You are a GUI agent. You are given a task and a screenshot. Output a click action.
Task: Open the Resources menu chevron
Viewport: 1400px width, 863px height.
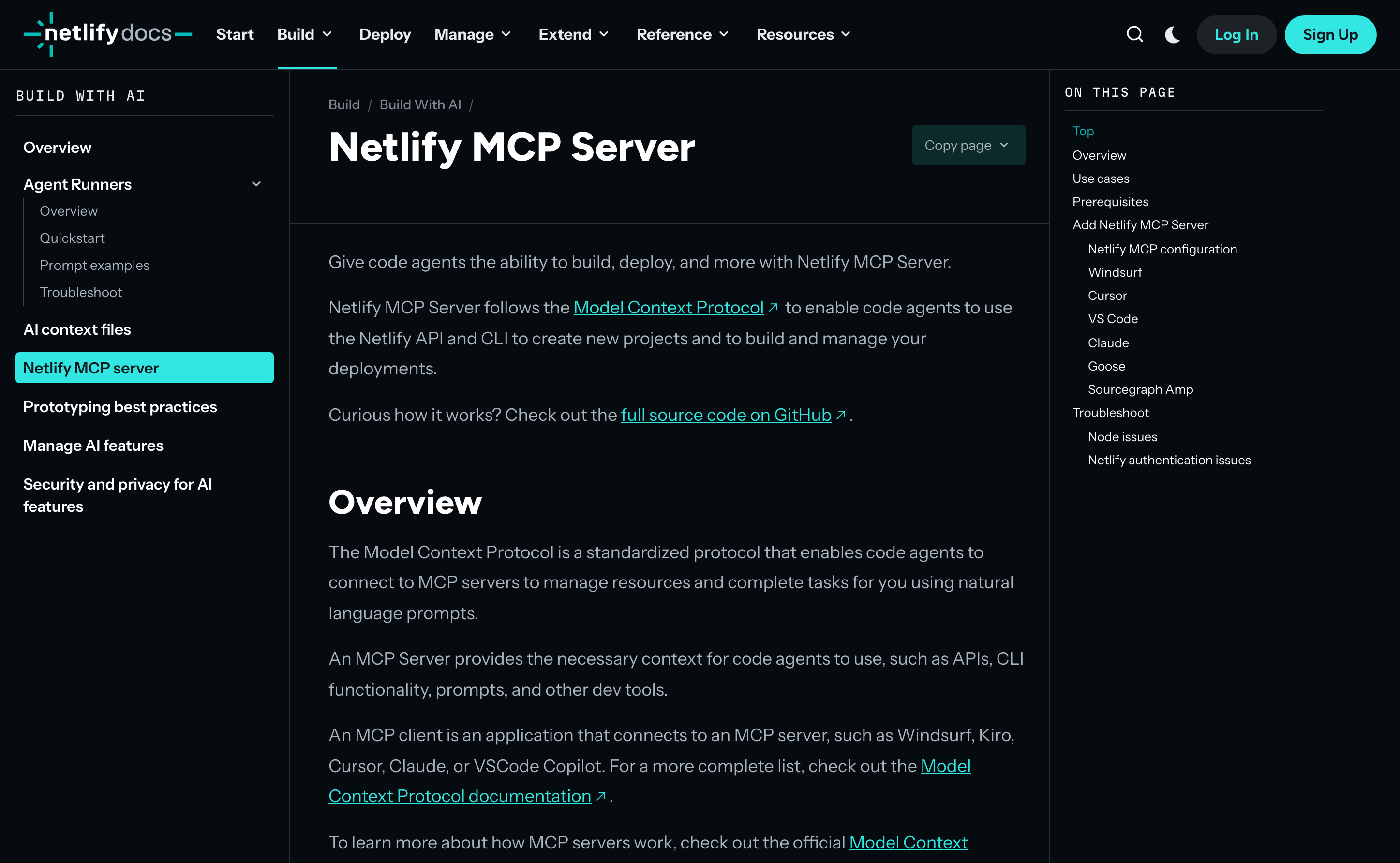[846, 34]
